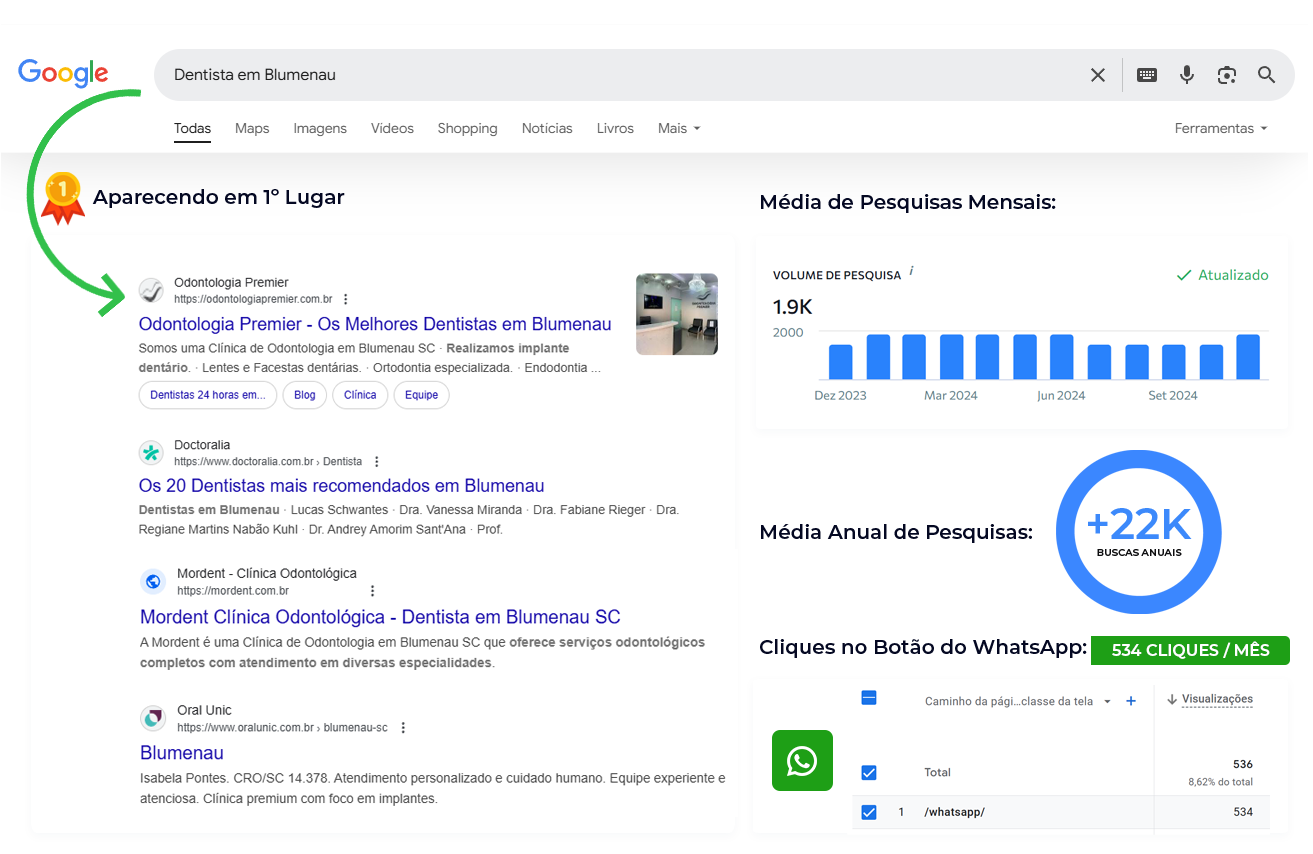This screenshot has width=1313, height=854.
Task: Click the Odontologia Premier favicon
Action: pyautogui.click(x=151, y=290)
